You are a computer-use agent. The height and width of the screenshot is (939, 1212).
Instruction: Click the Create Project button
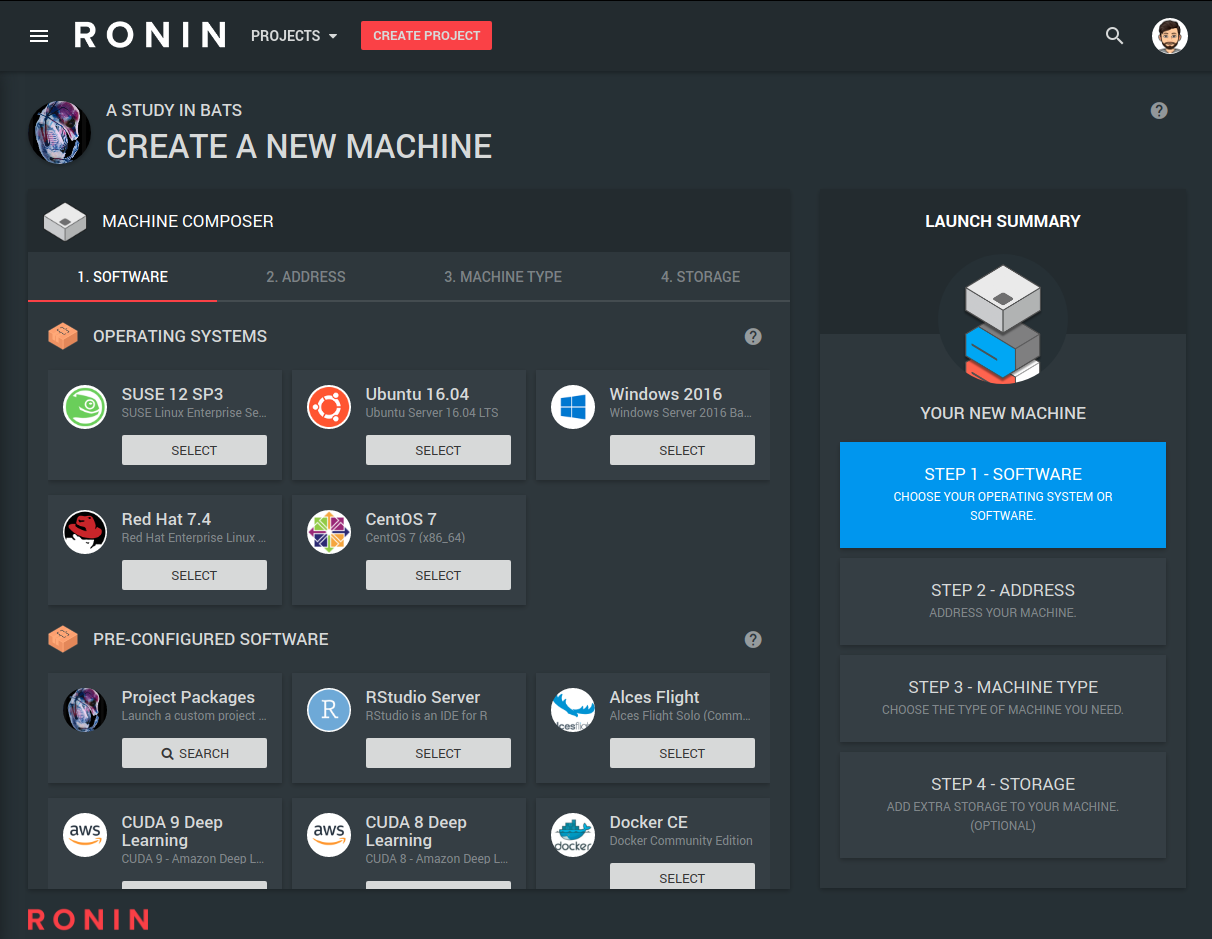[427, 36]
